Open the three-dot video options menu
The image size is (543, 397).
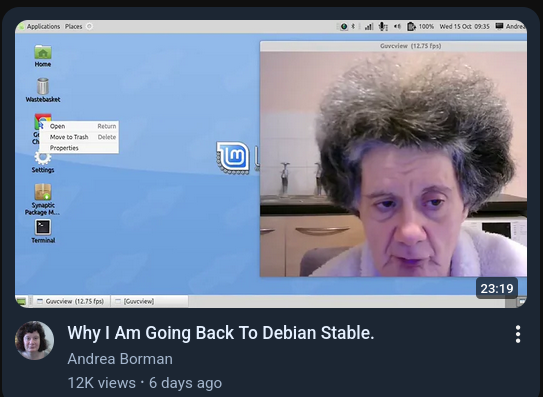click(x=518, y=334)
